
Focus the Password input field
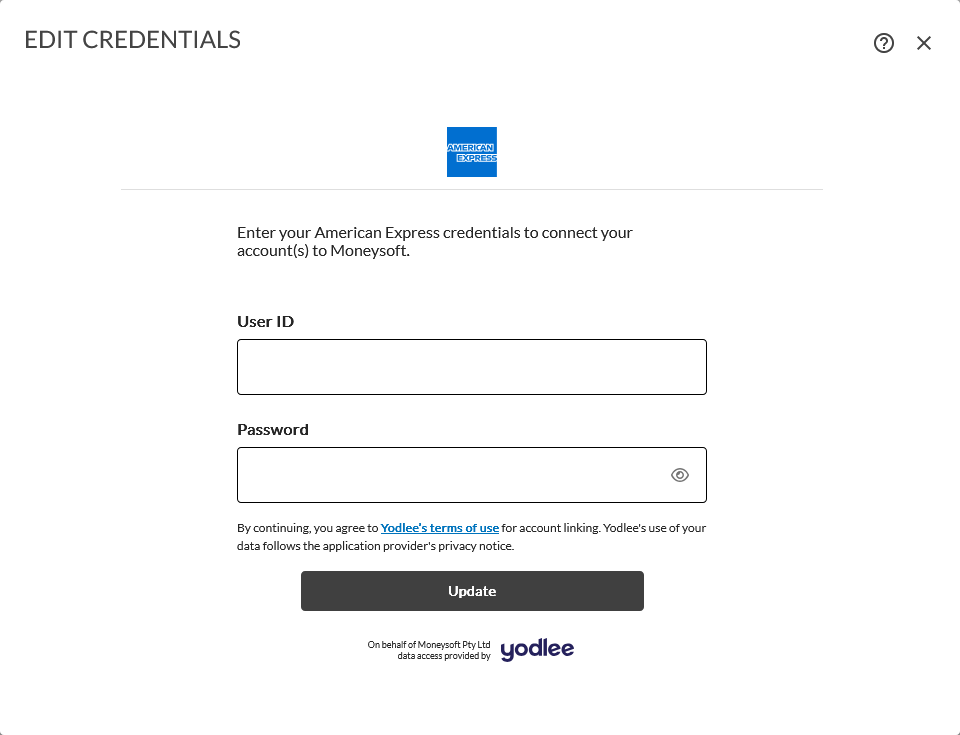[x=452, y=475]
